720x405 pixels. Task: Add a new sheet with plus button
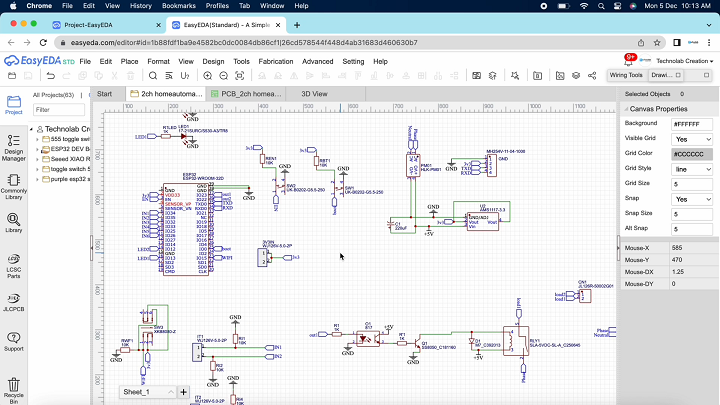pyautogui.click(x=183, y=392)
